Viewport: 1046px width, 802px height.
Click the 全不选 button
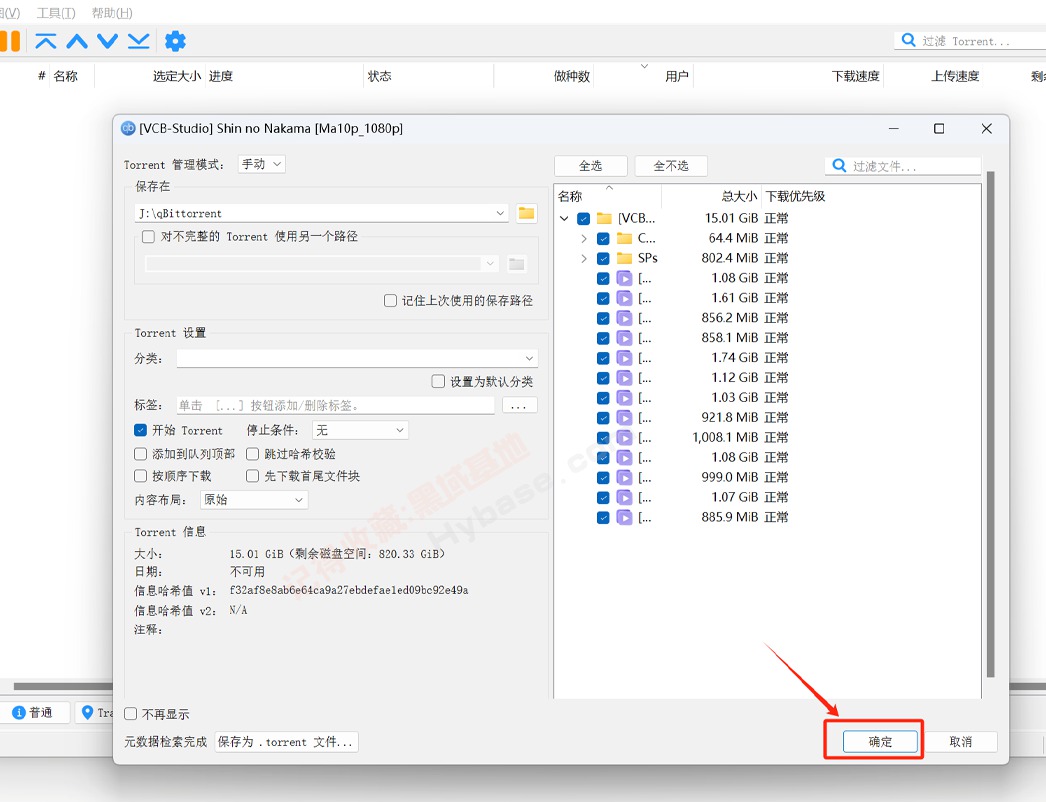click(670, 165)
